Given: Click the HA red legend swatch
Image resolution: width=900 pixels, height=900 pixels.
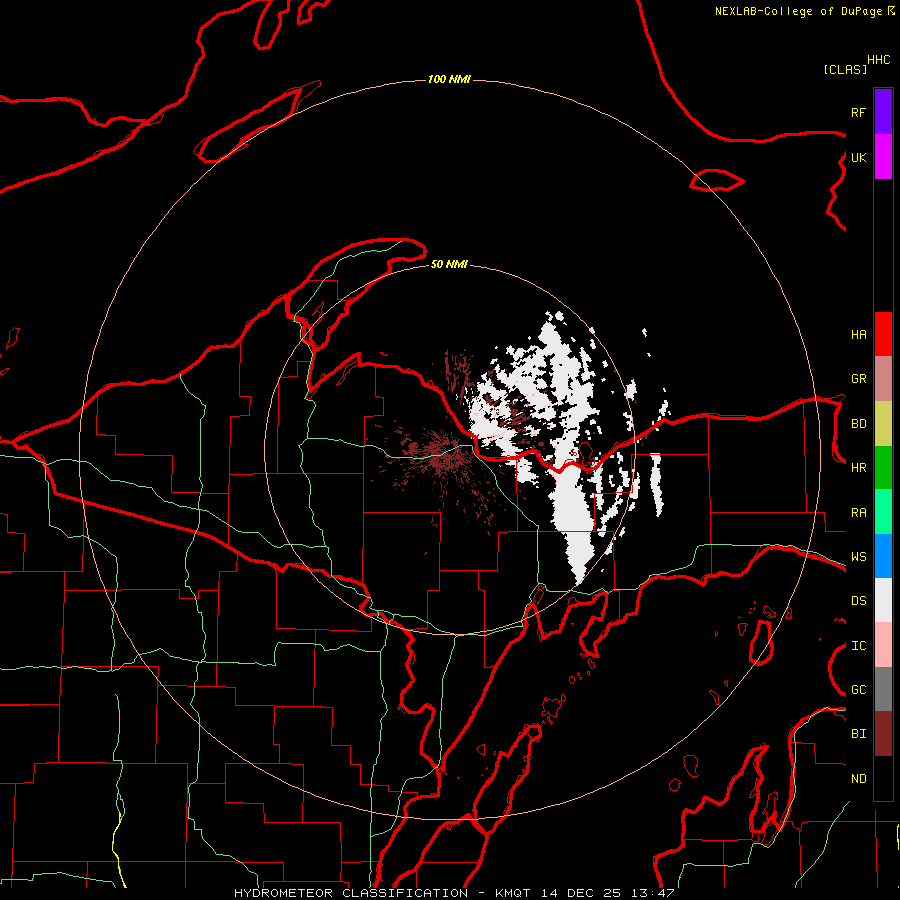Looking at the screenshot, I should pos(883,334).
